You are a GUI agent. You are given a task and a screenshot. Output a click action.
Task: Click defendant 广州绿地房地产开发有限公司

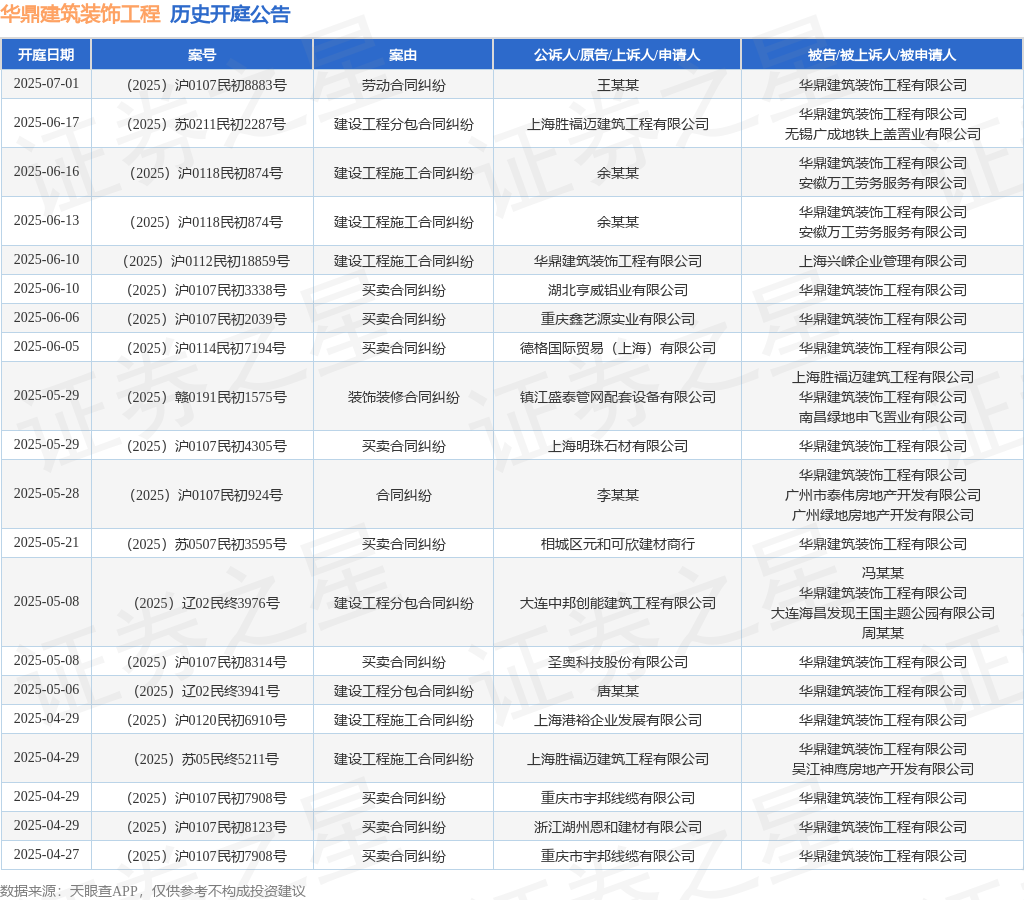tap(883, 515)
